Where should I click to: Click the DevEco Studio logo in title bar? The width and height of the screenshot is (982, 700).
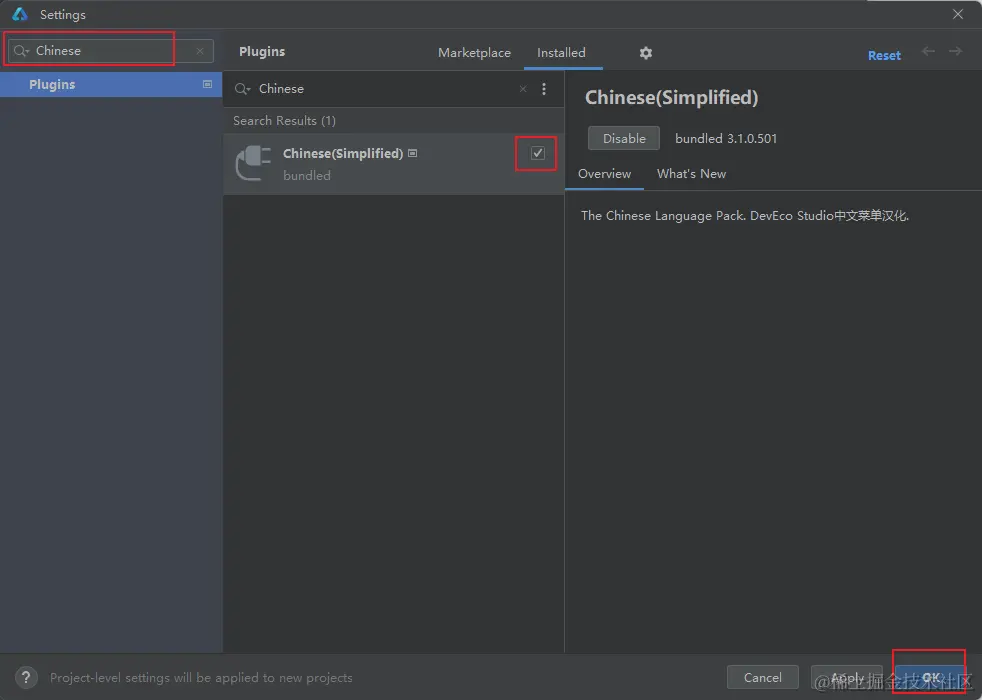(x=20, y=14)
